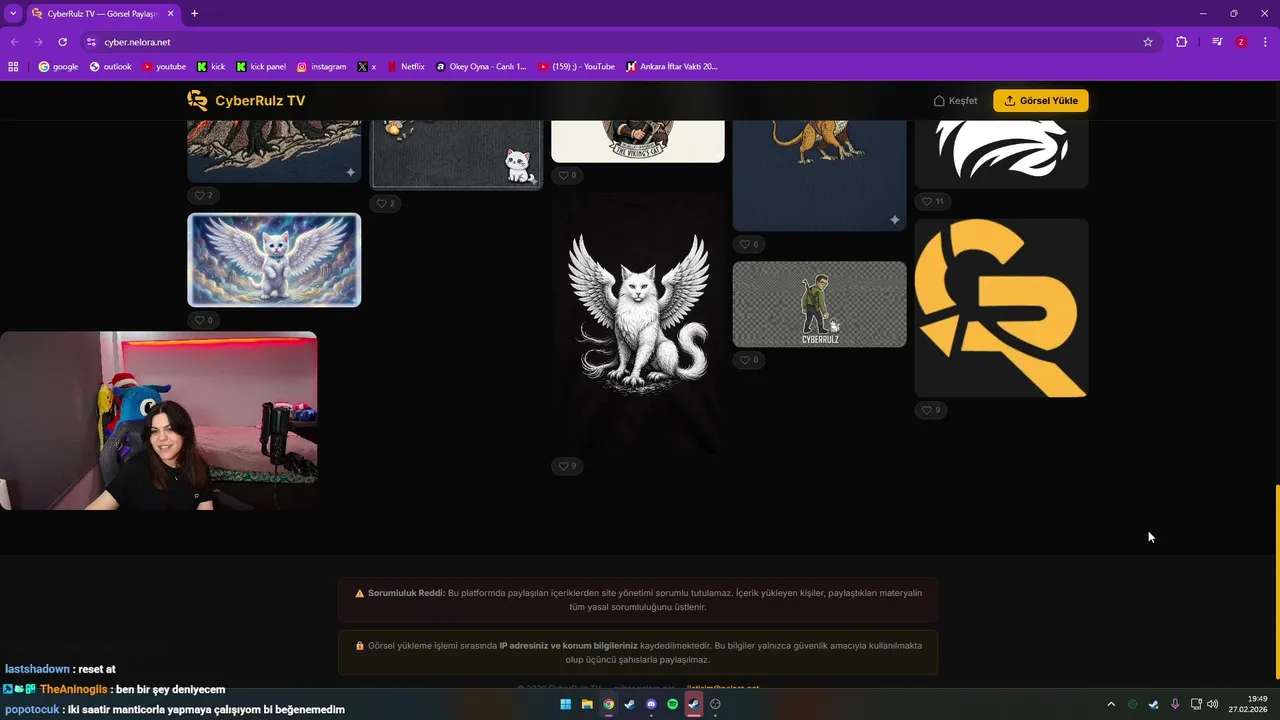Click the address bar showing cyber.nelora.net
This screenshot has width=1280, height=720.
620,42
